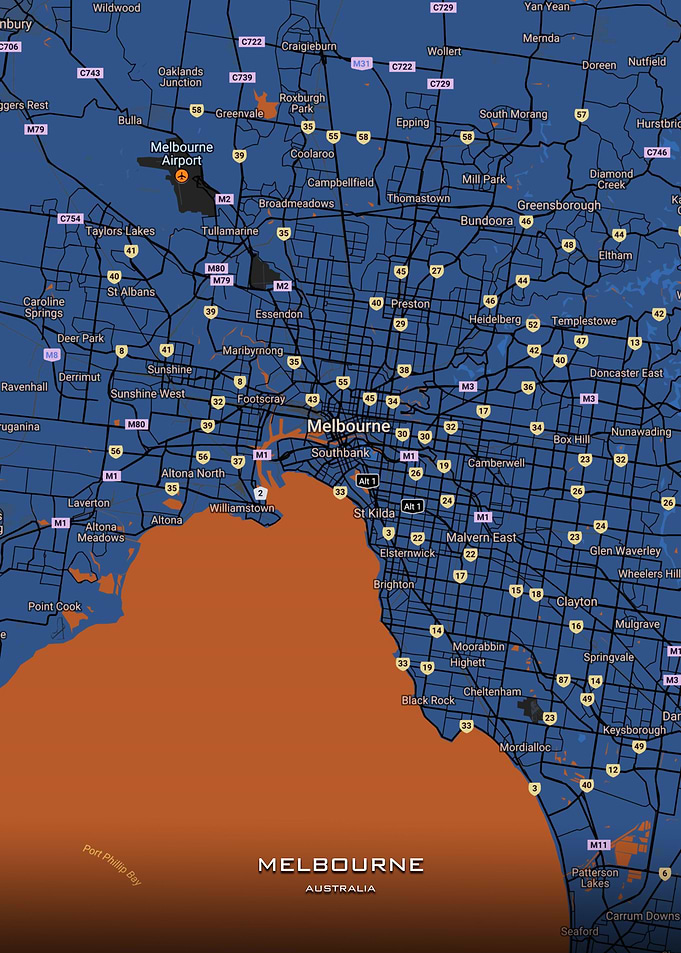Click the AUSTRALIA subtitle text
The height and width of the screenshot is (953, 681).
340,889
